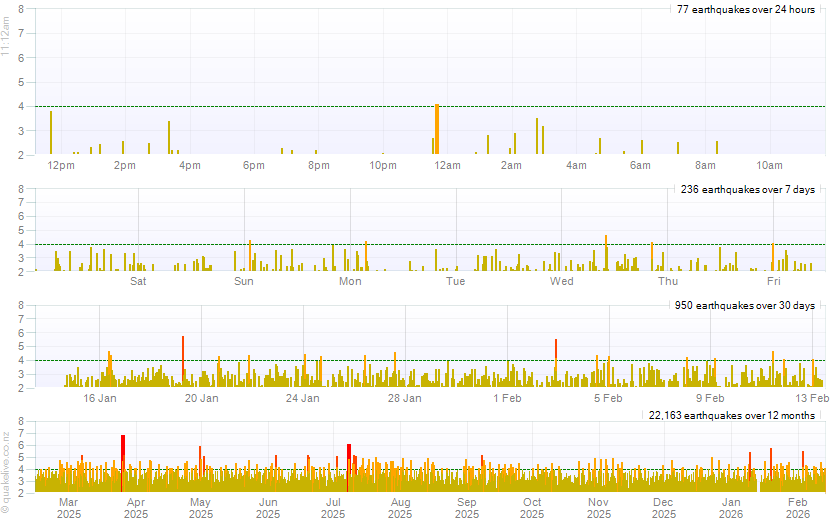Click the 'Sun' day label on 7-day axis
The image size is (835, 530).
coord(243,281)
